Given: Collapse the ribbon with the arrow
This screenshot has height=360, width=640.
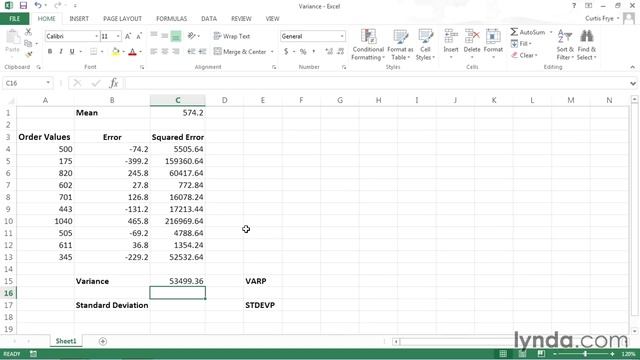Looking at the screenshot, I should 632,67.
